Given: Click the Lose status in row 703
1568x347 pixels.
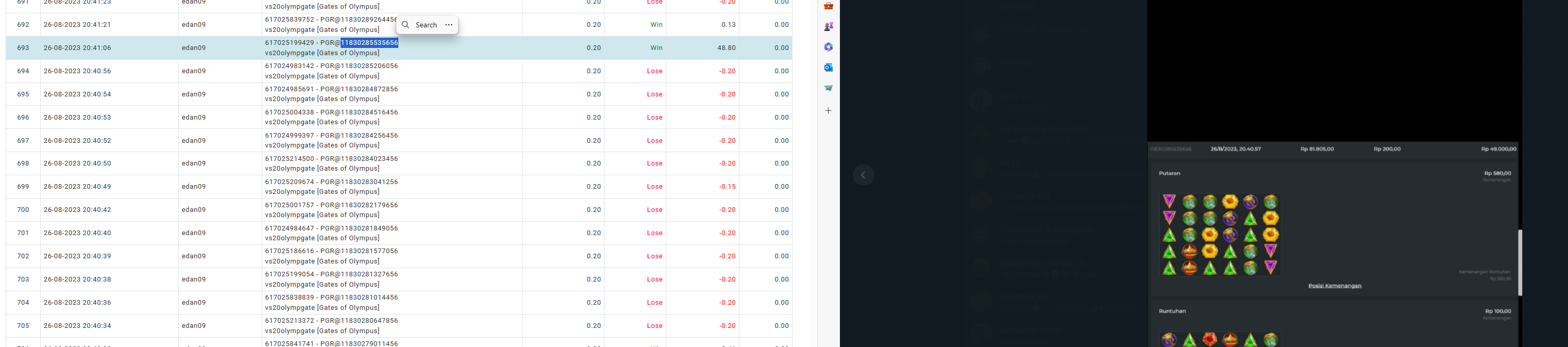Looking at the screenshot, I should (x=654, y=279).
